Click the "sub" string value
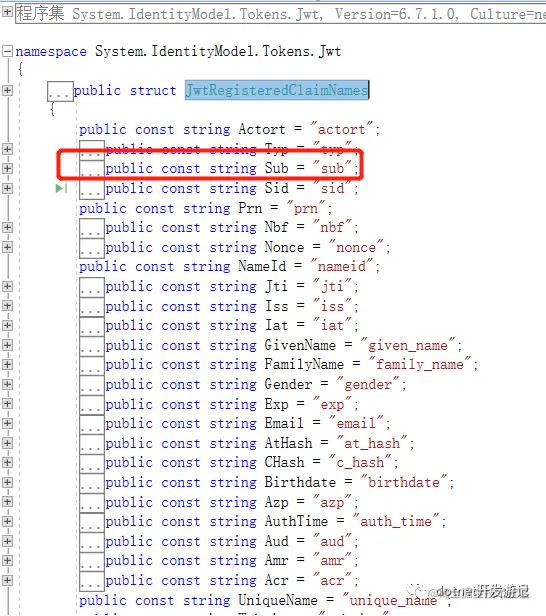The width and height of the screenshot is (546, 616). (332, 169)
